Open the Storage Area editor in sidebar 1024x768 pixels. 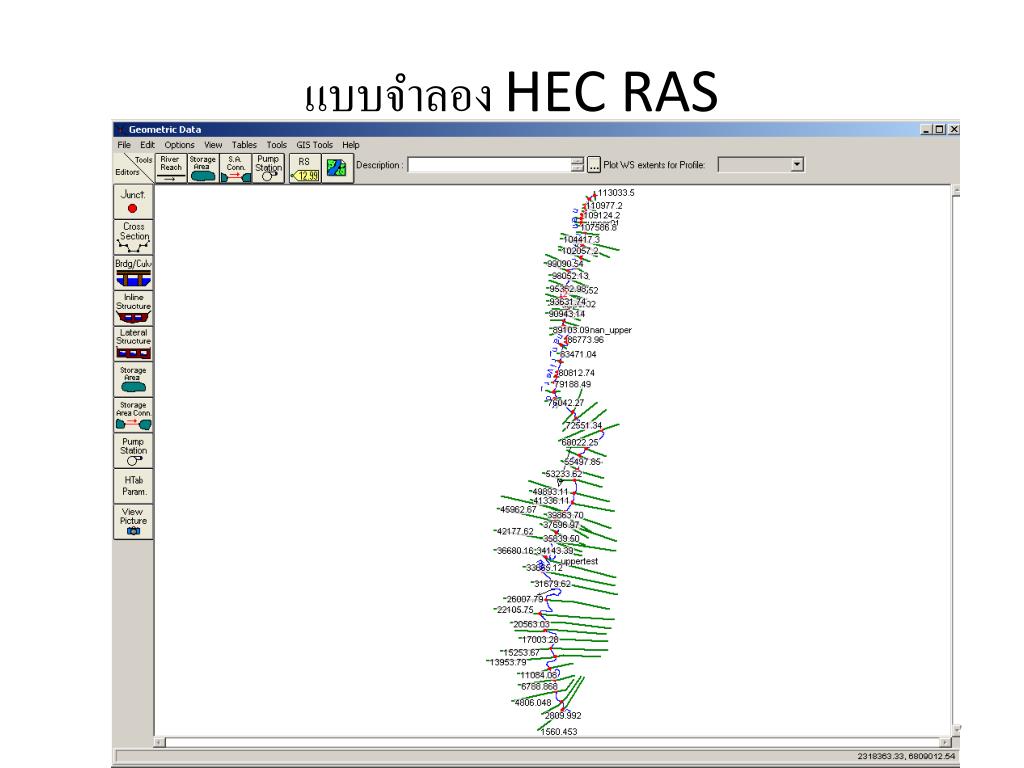pyautogui.click(x=133, y=379)
